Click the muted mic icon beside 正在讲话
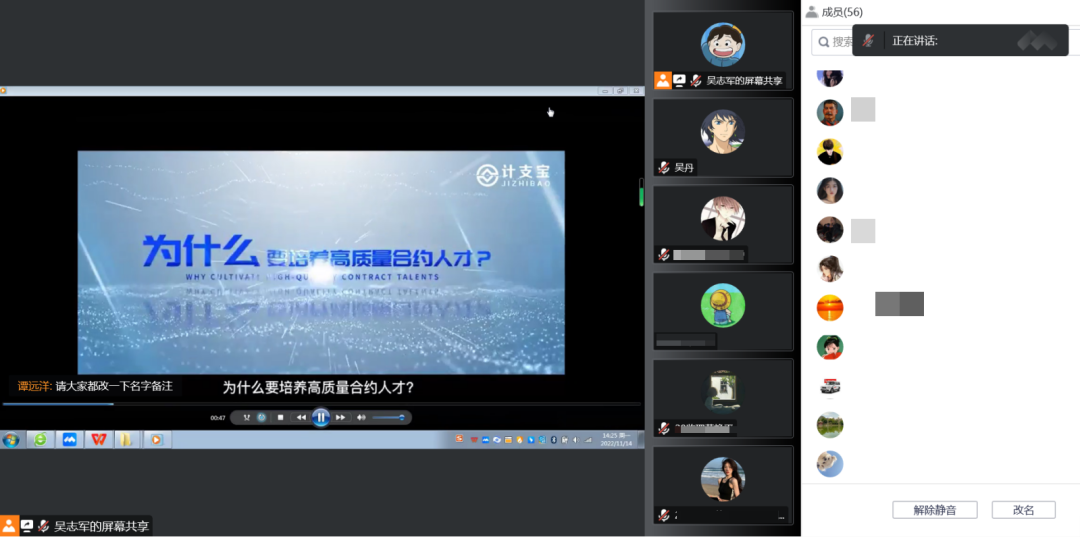This screenshot has height=537, width=1080. click(869, 41)
